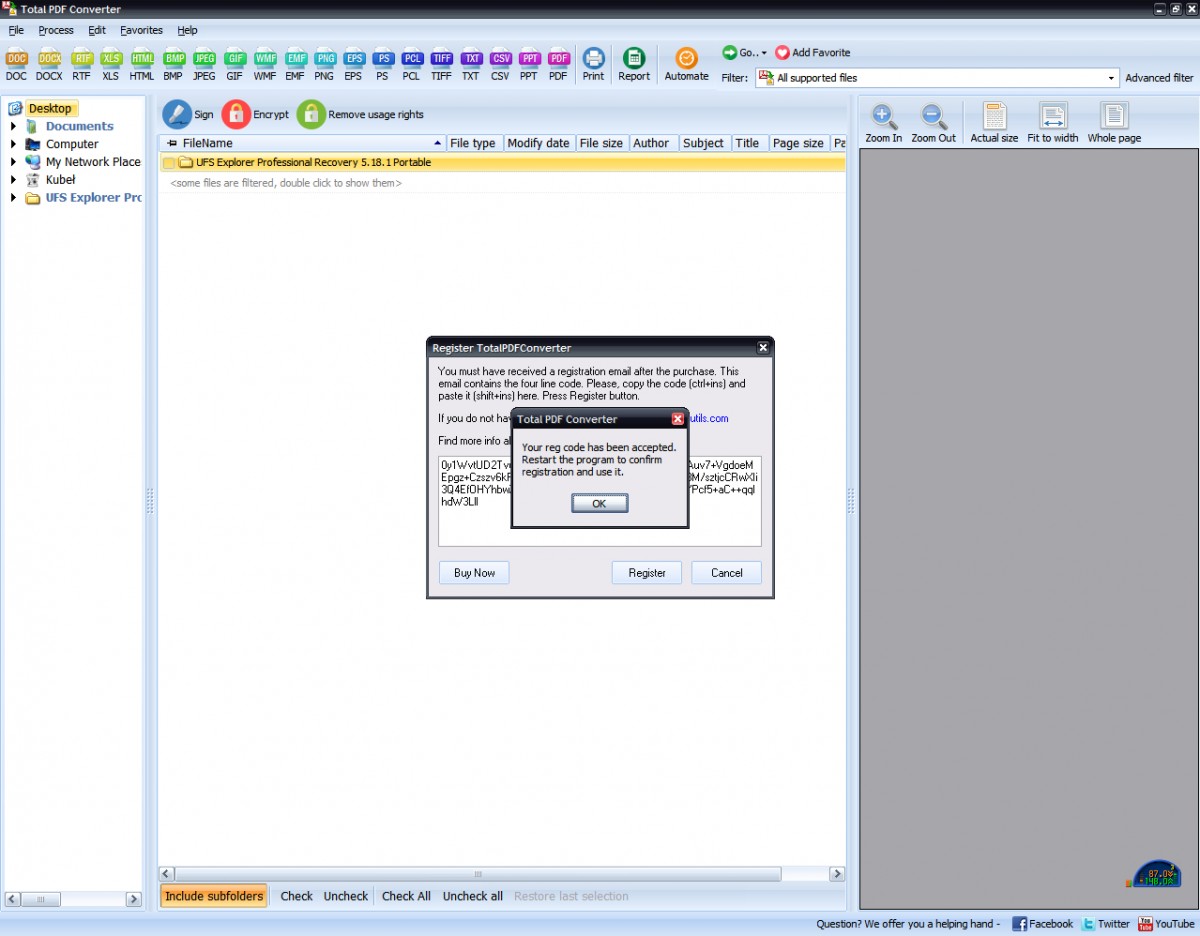1200x936 pixels.
Task: Toggle the Include subfolders button
Action: pyautogui.click(x=214, y=896)
